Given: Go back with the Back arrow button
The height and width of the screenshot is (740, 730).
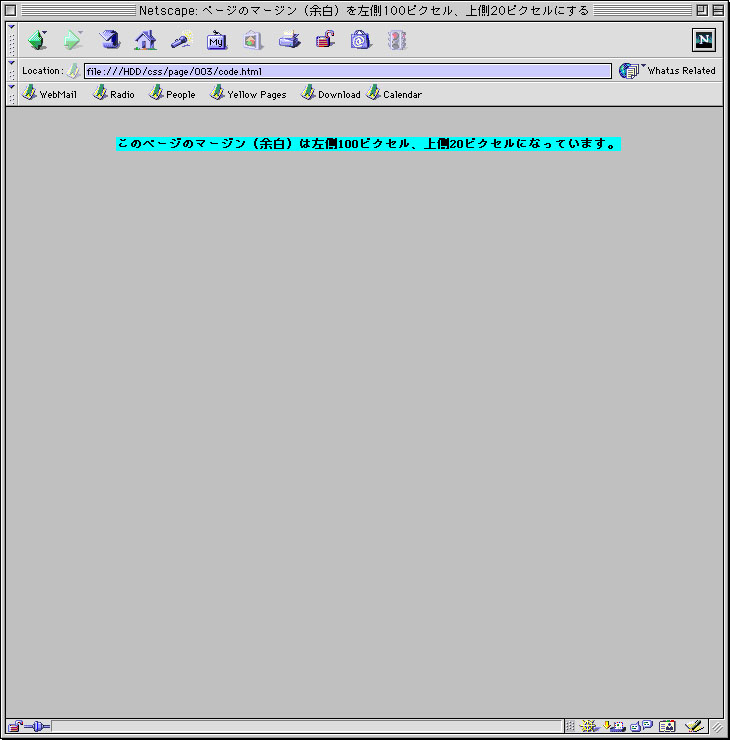Looking at the screenshot, I should coord(37,40).
